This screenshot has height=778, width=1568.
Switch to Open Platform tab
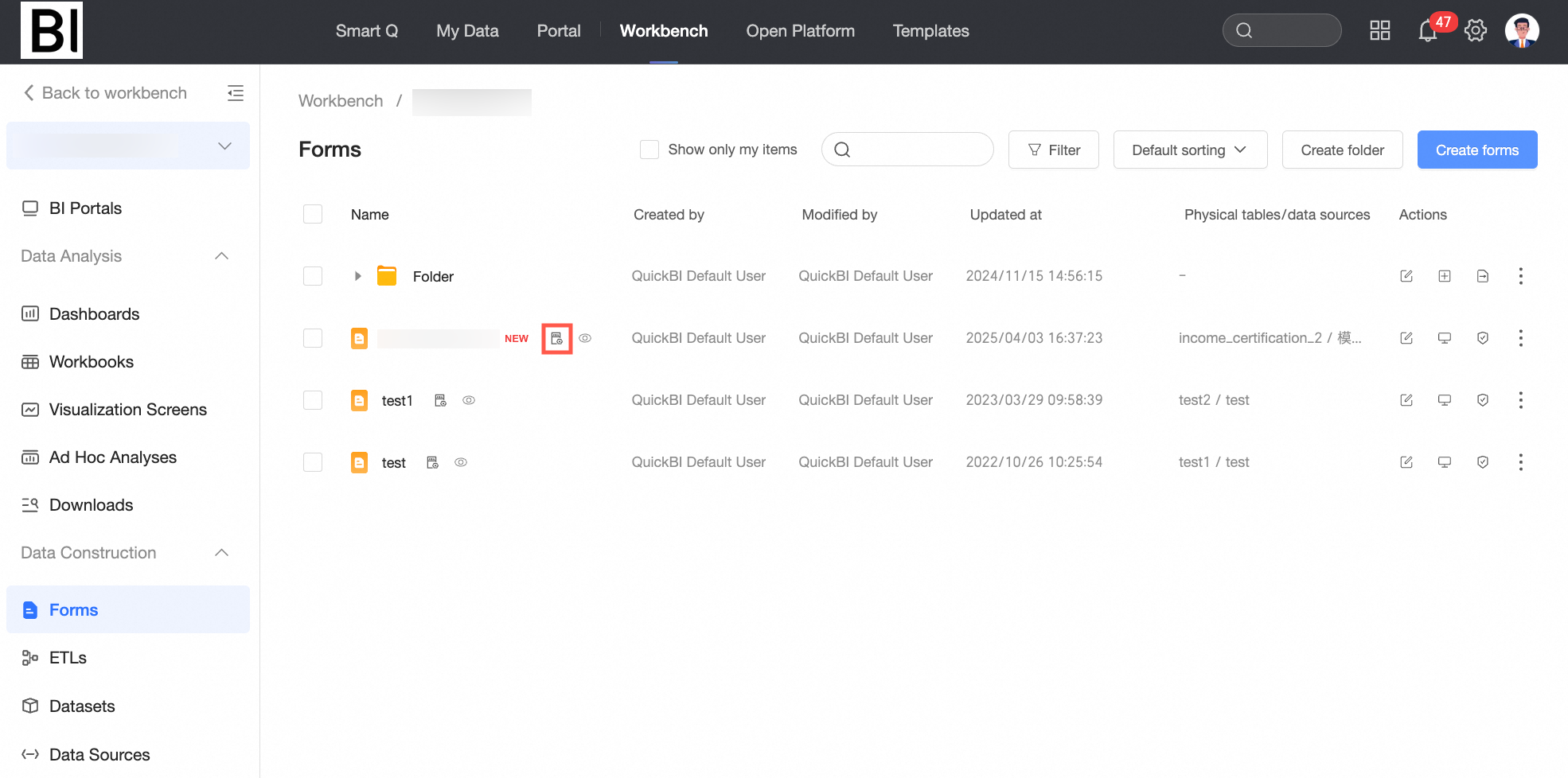point(800,31)
